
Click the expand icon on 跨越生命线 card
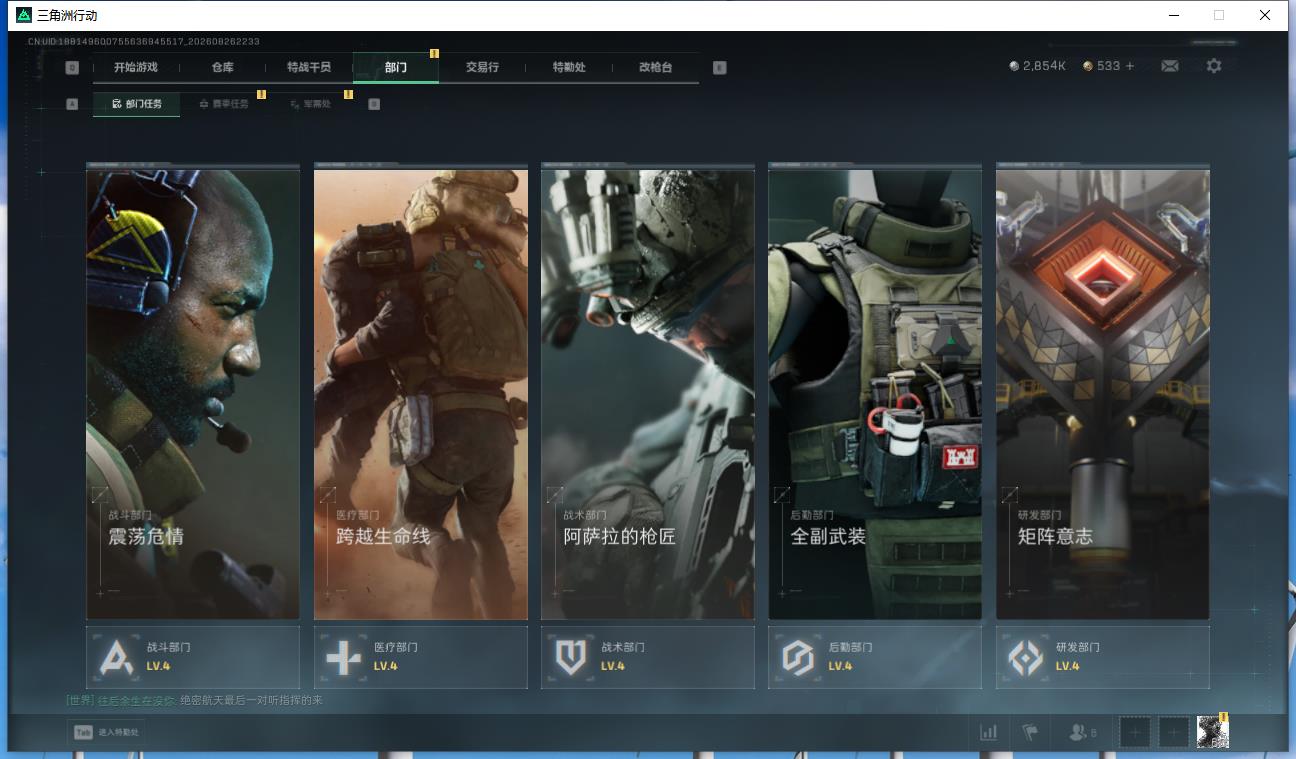click(x=327, y=495)
